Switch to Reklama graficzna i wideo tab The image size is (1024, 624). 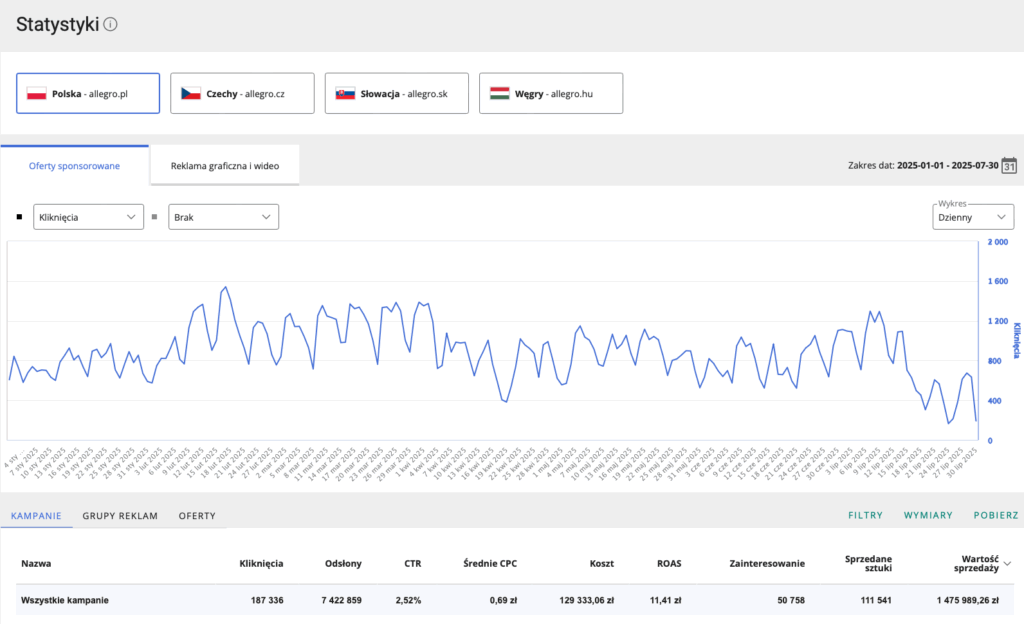[225, 166]
